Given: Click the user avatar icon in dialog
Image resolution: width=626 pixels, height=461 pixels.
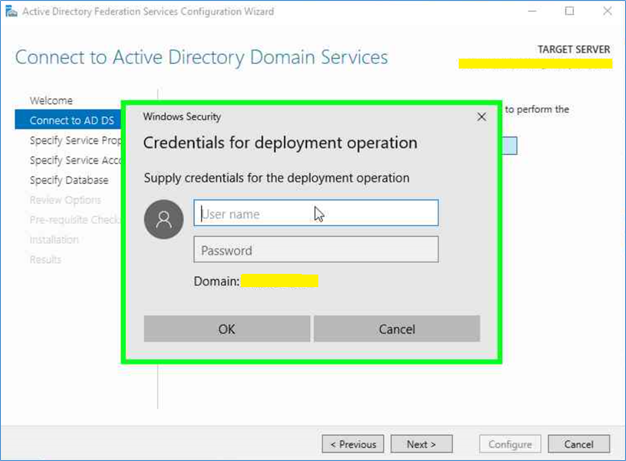Looking at the screenshot, I should pos(164,220).
